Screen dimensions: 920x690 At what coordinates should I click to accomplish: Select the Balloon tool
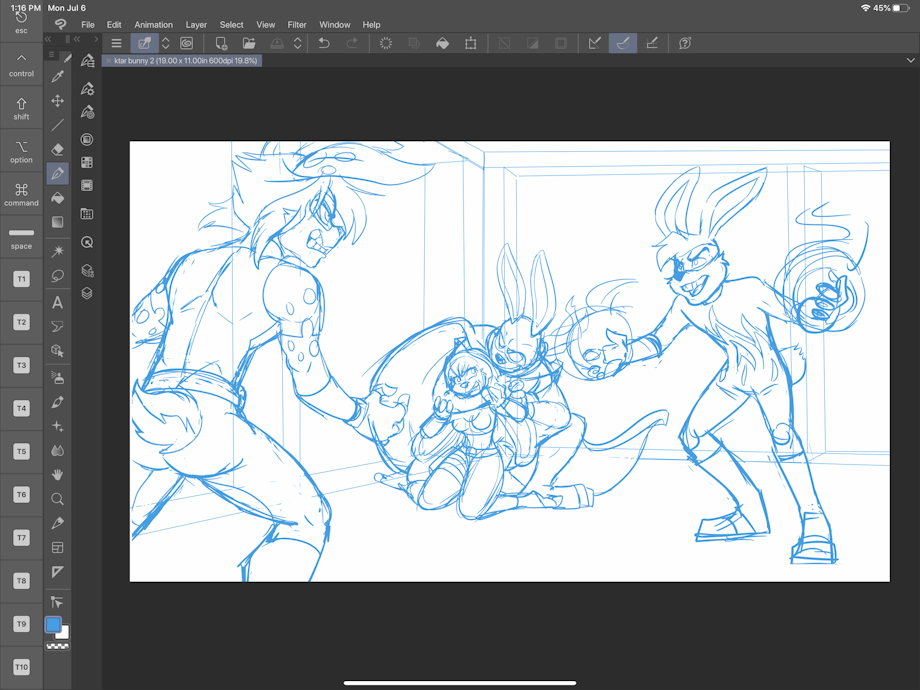[x=58, y=326]
